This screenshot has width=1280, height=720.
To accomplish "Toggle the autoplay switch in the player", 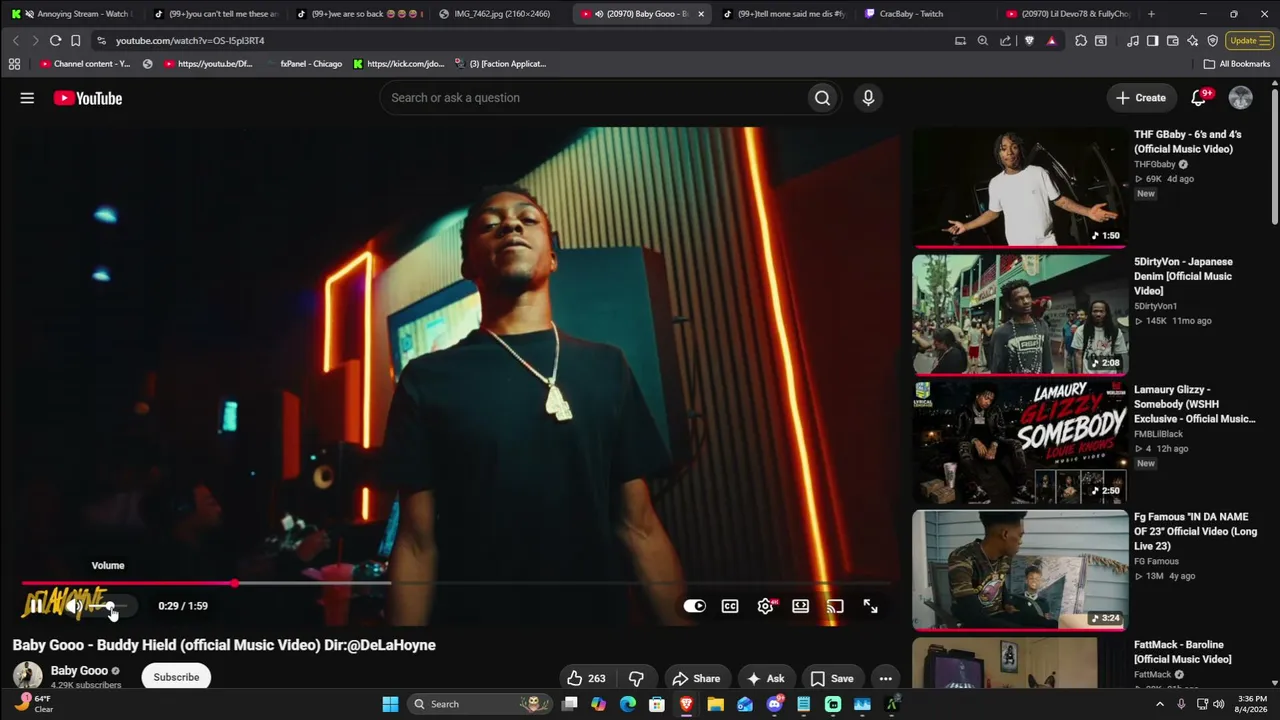I will pos(694,606).
